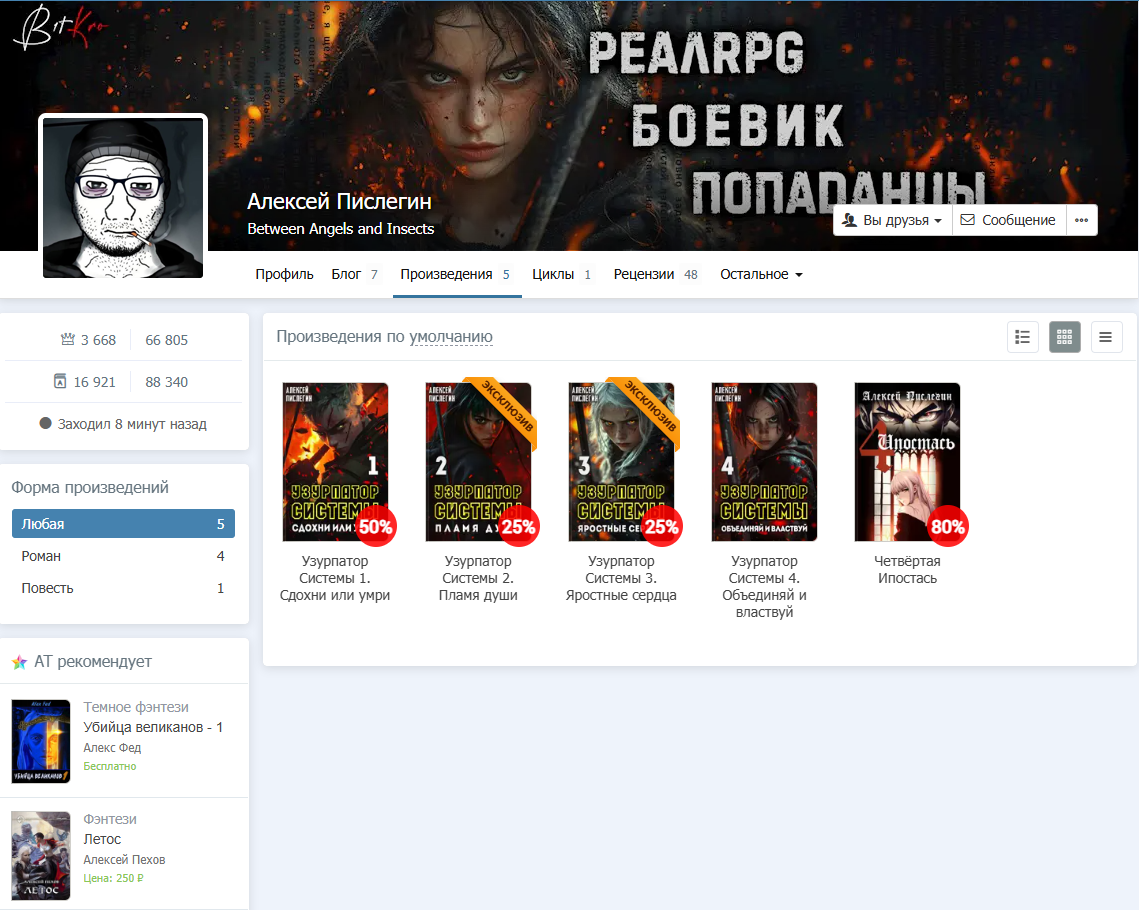The height and width of the screenshot is (910, 1139).
Task: Filter by Любая form
Action: pyautogui.click(x=123, y=524)
